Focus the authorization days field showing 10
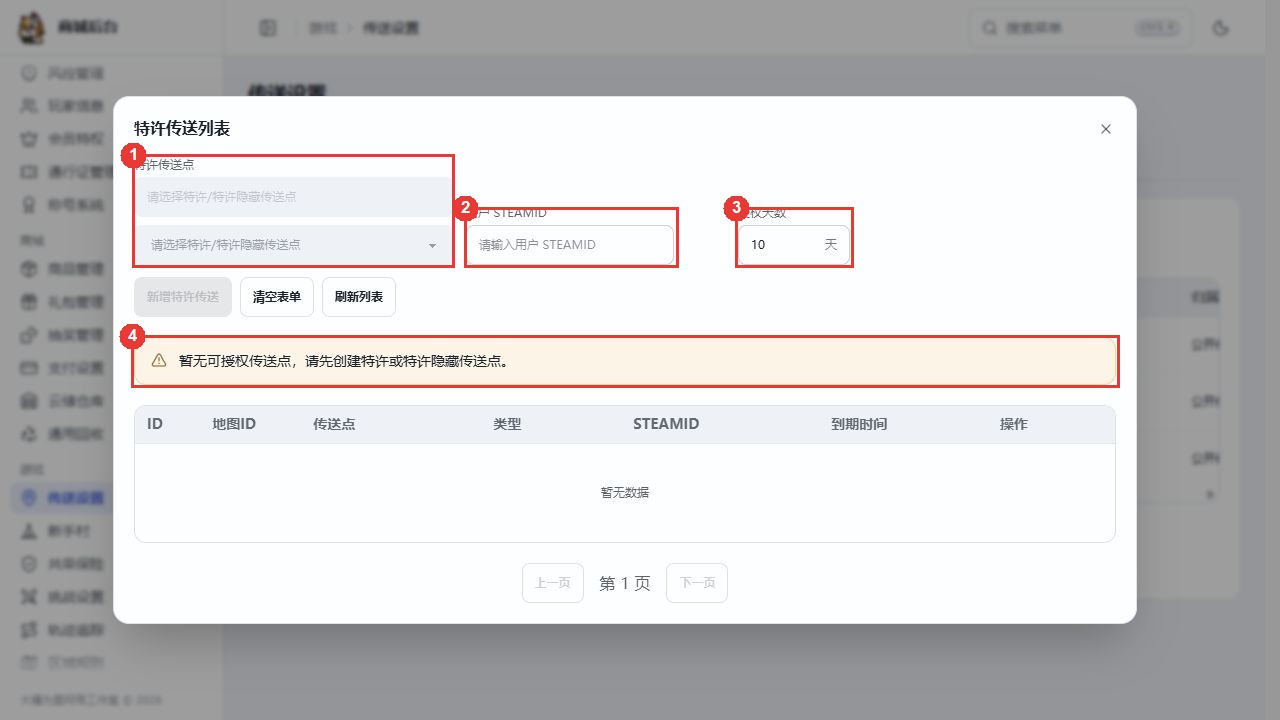Viewport: 1280px width, 720px height. click(x=794, y=245)
